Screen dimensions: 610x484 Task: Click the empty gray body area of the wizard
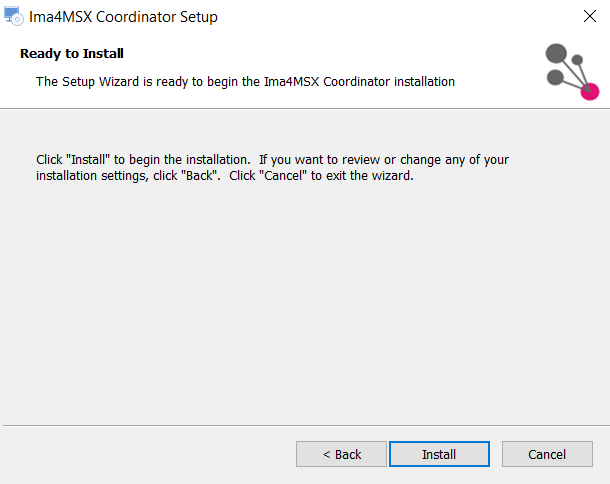305,296
